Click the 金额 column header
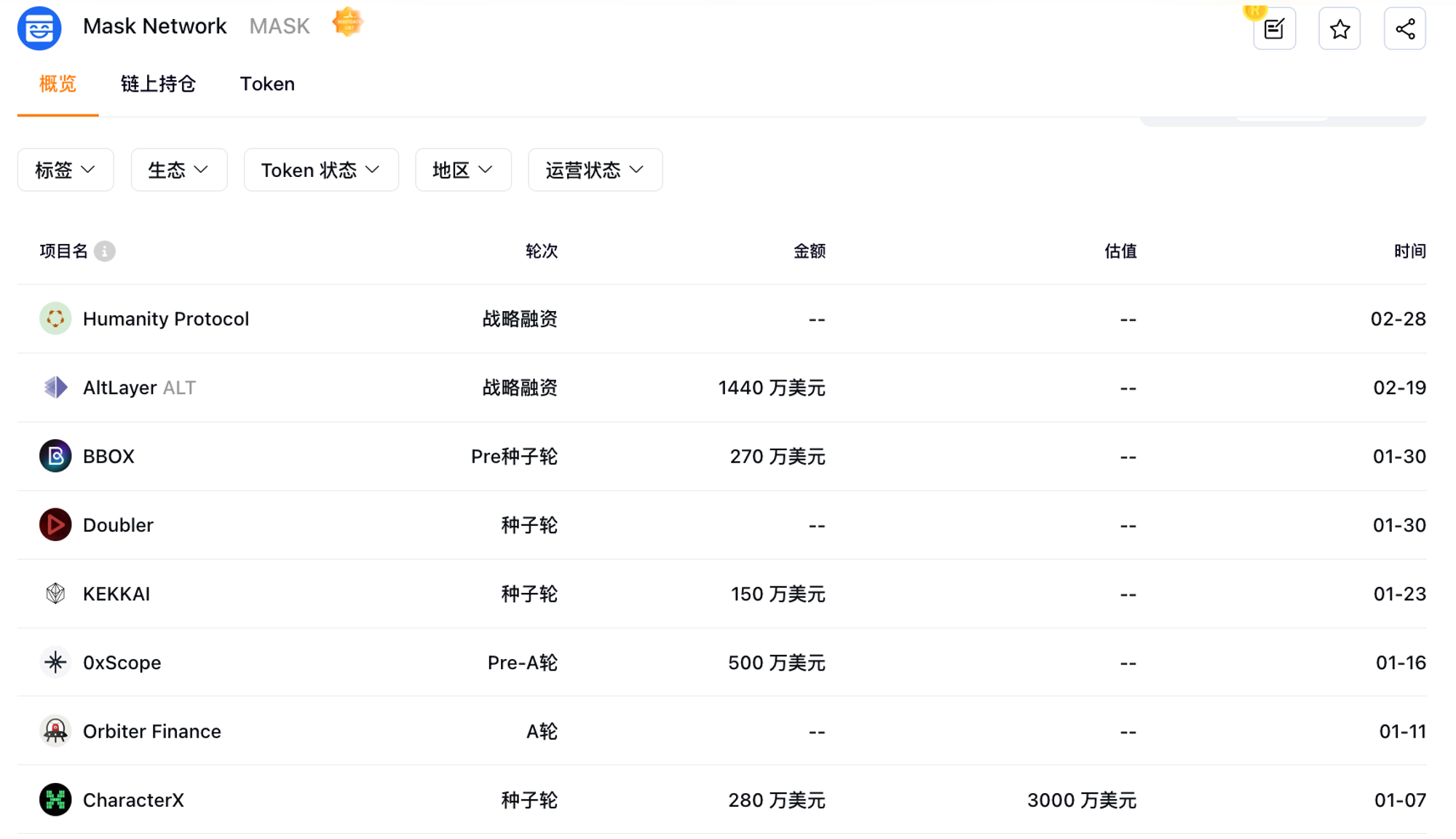The image size is (1456, 839). (x=810, y=251)
